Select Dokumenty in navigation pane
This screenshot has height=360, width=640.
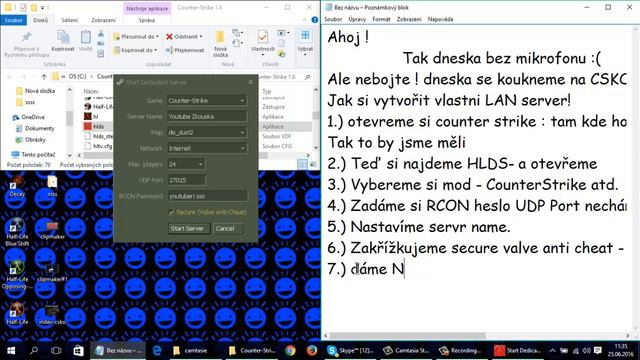35,129
